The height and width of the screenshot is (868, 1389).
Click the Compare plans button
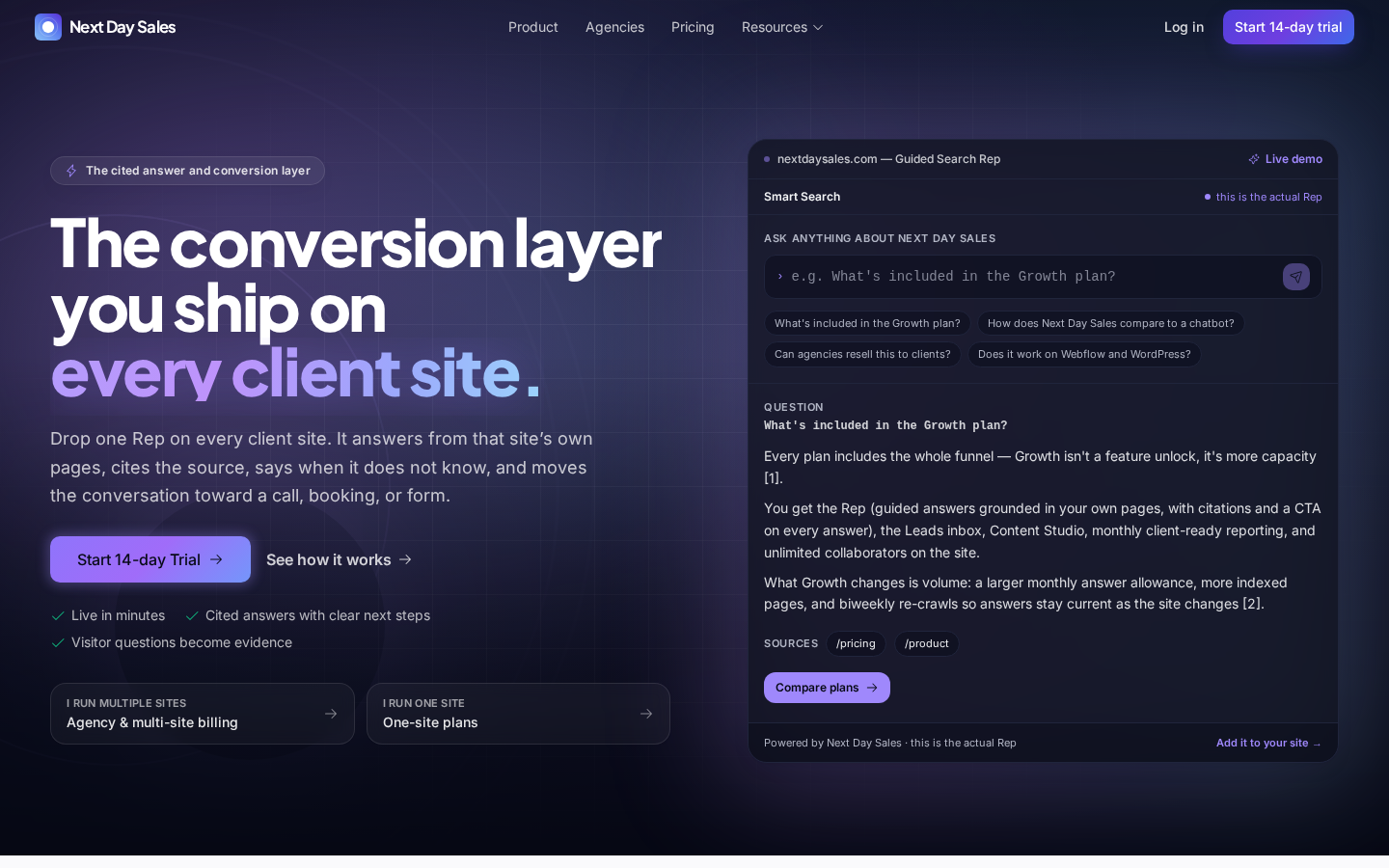pyautogui.click(x=827, y=688)
